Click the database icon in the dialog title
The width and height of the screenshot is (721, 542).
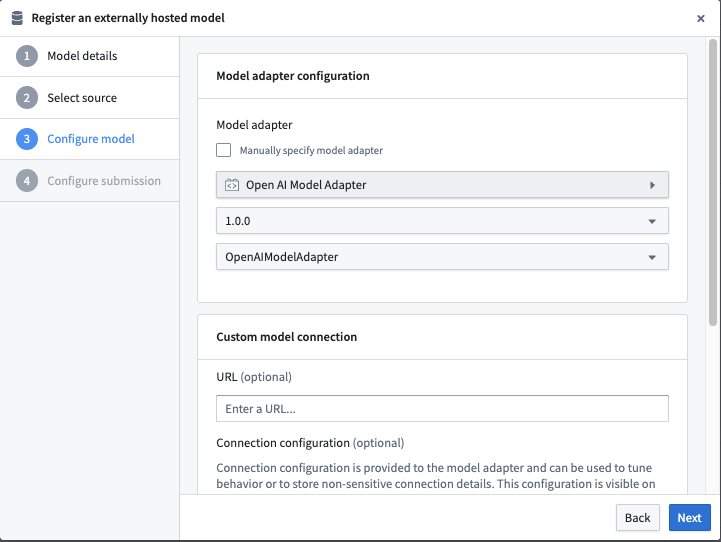click(17, 18)
